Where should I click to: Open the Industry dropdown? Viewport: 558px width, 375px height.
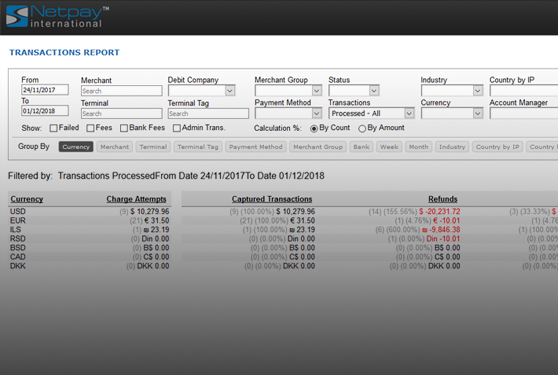[x=452, y=90]
